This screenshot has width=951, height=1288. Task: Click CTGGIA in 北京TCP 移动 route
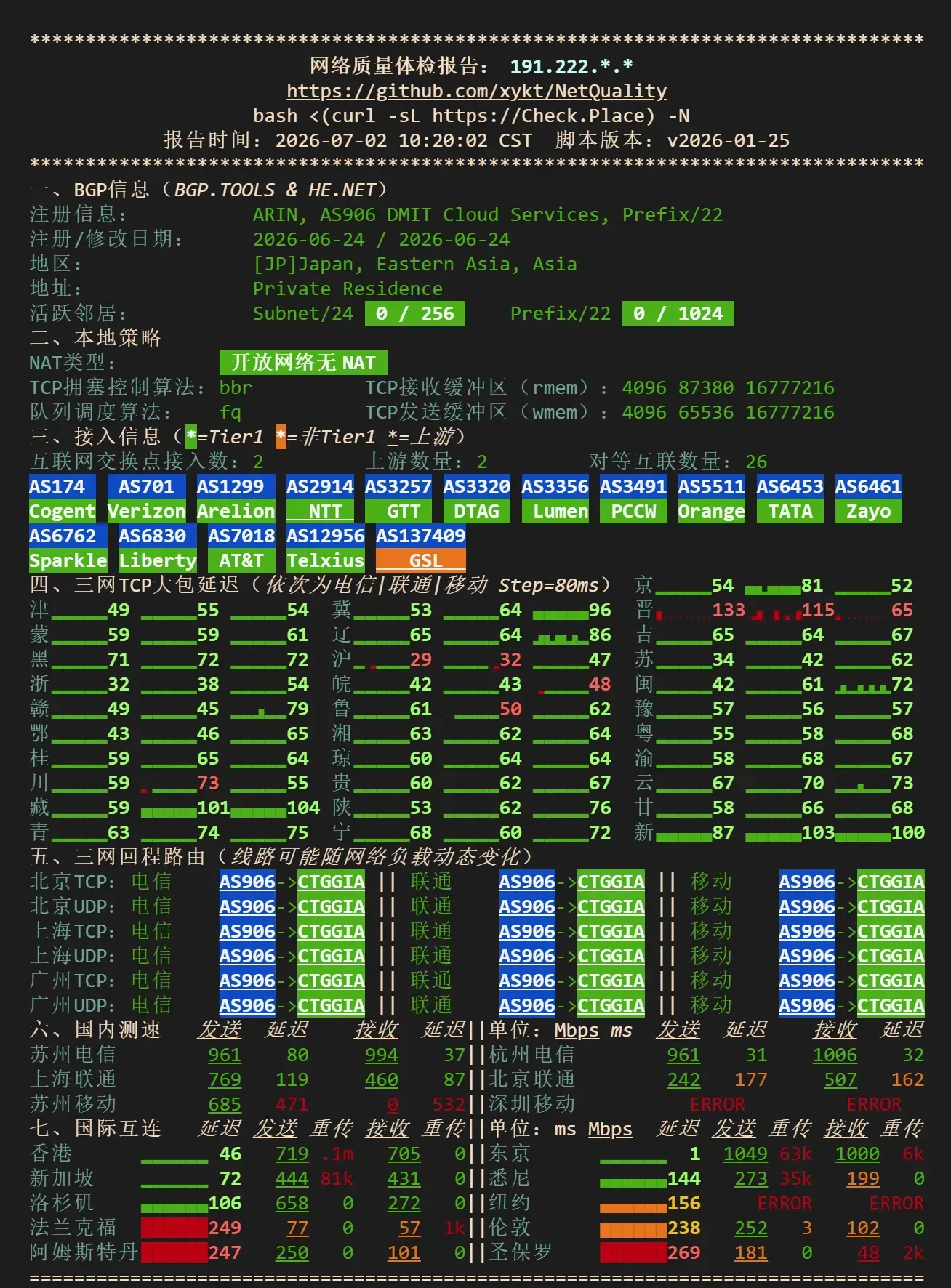pyautogui.click(x=891, y=882)
